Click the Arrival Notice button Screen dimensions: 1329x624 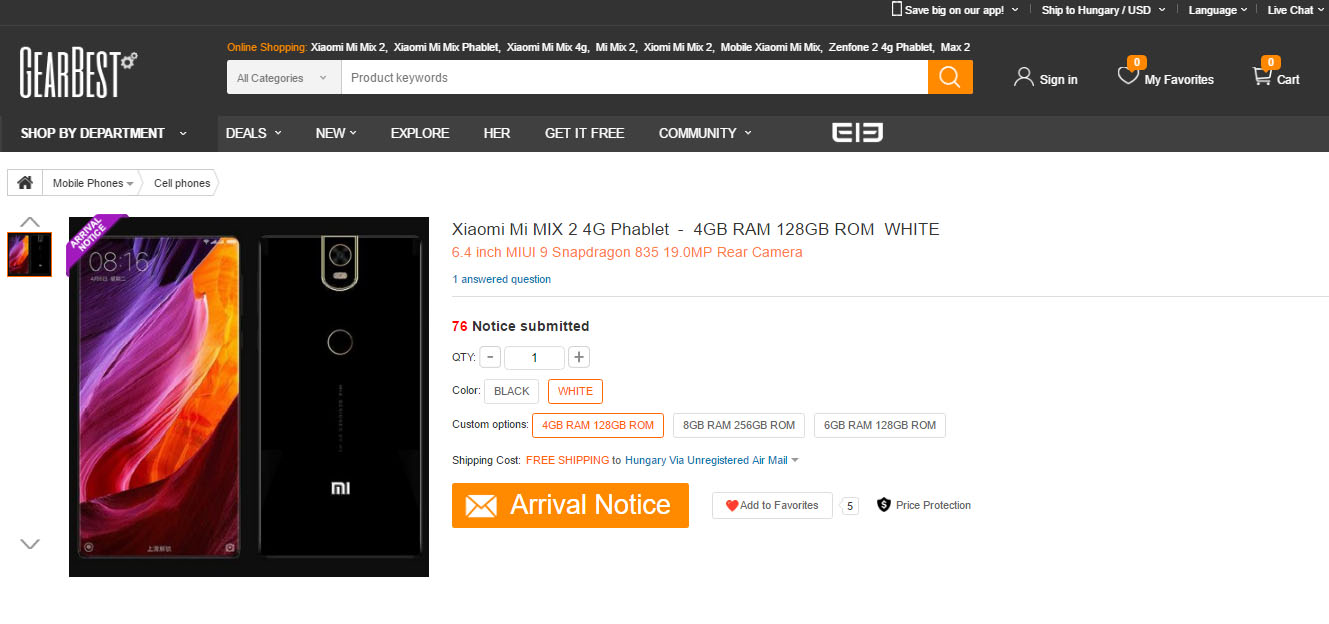570,505
